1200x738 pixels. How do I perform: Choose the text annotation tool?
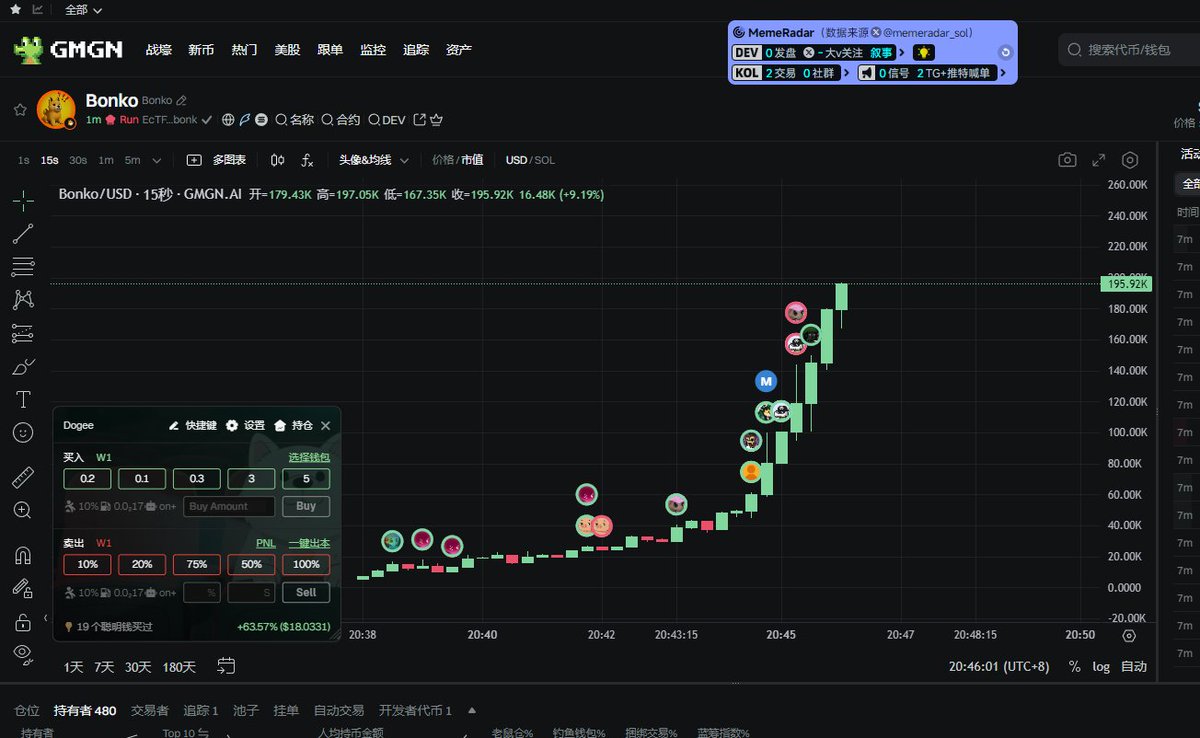coord(23,399)
